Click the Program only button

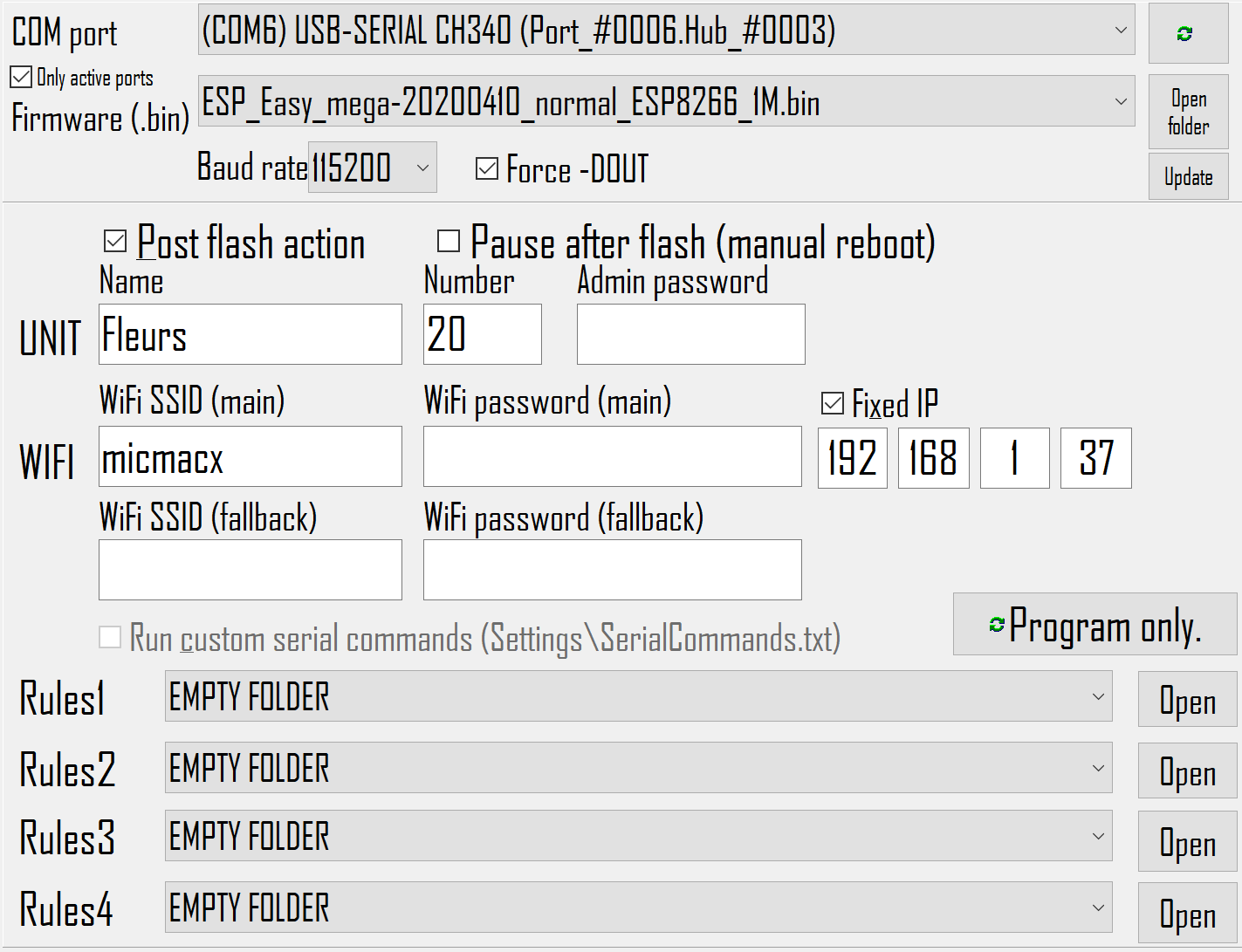click(x=1095, y=623)
